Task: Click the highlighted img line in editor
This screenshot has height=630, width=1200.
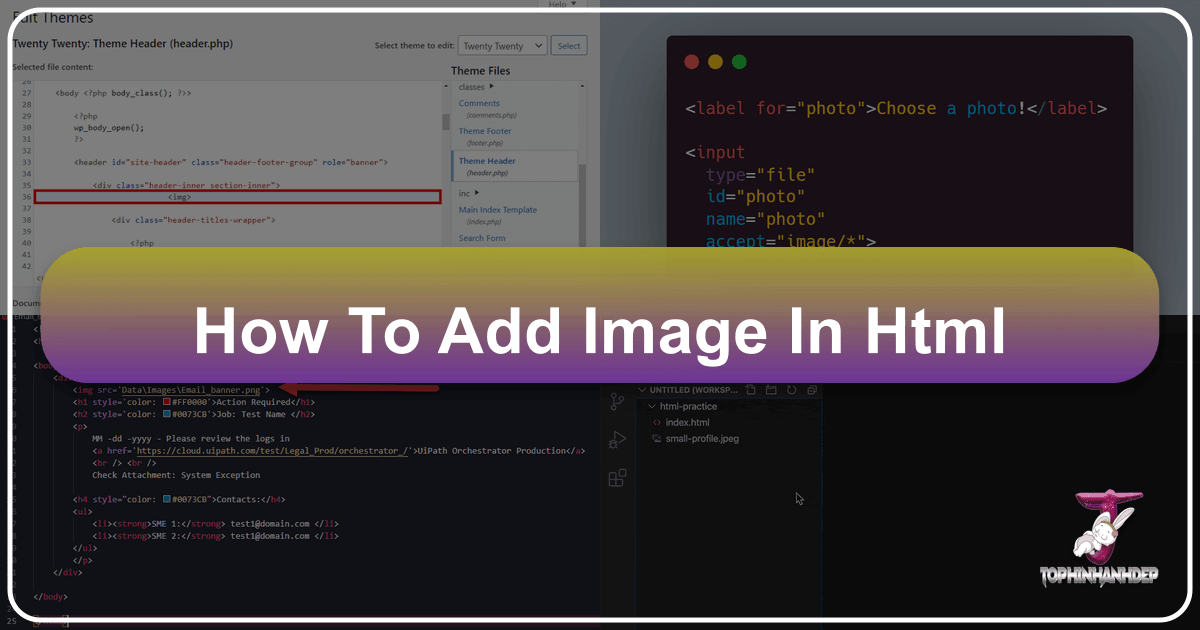Action: (237, 197)
